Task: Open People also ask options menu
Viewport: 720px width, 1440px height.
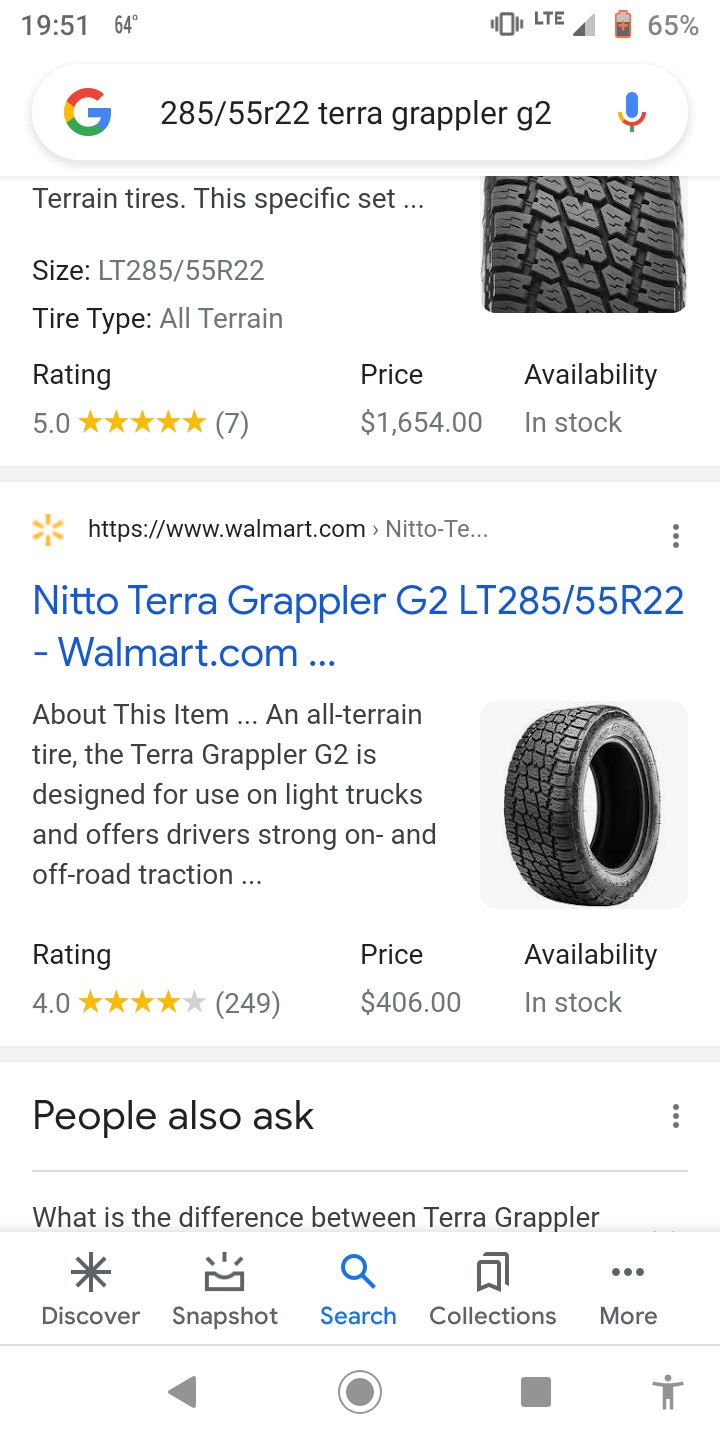Action: pos(676,1116)
